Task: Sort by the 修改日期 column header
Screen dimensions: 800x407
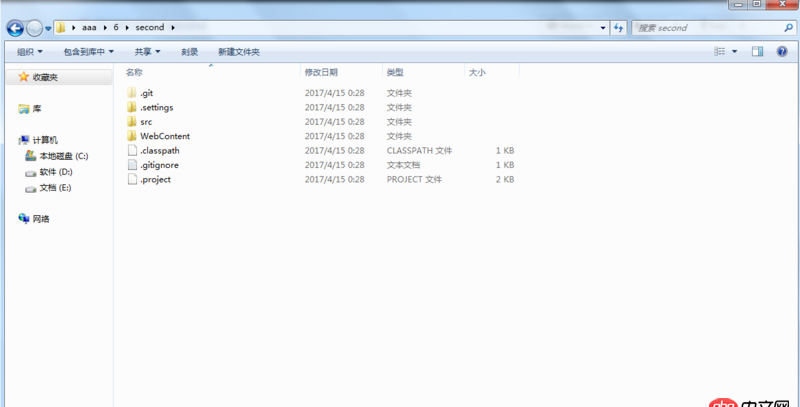Action: (x=321, y=72)
